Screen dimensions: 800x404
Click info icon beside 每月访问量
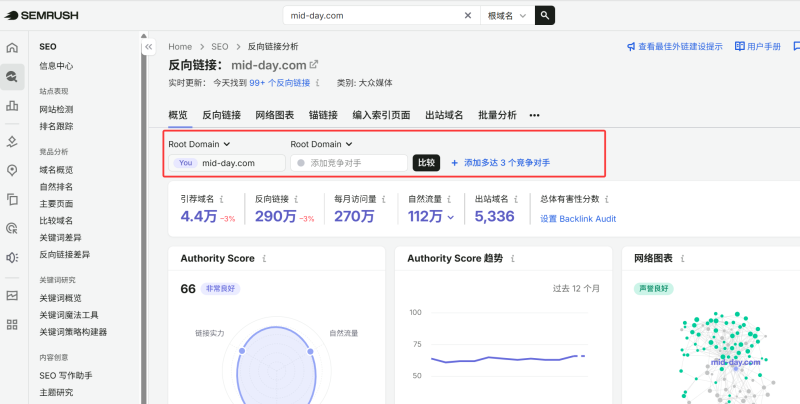click(x=384, y=199)
